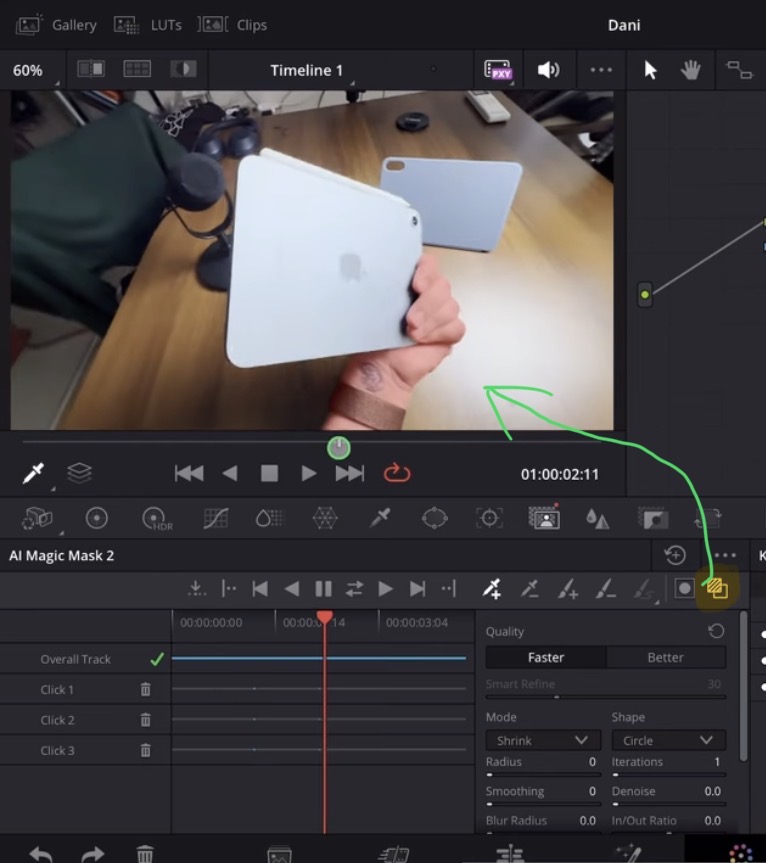This screenshot has height=863, width=766.
Task: Open the Key palette icon
Action: pyautogui.click(x=653, y=518)
